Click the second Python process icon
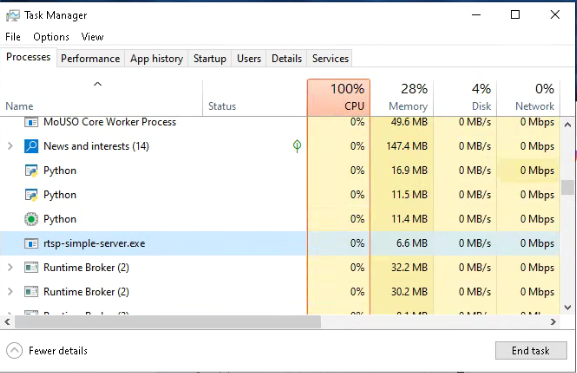Image resolution: width=577 pixels, height=373 pixels. click(31, 195)
